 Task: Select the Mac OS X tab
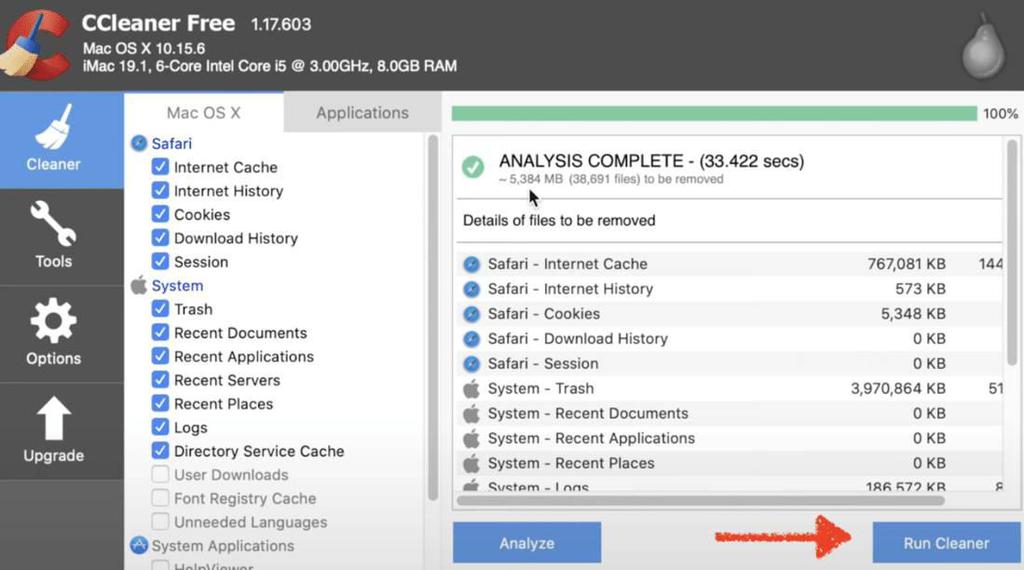pyautogui.click(x=203, y=113)
